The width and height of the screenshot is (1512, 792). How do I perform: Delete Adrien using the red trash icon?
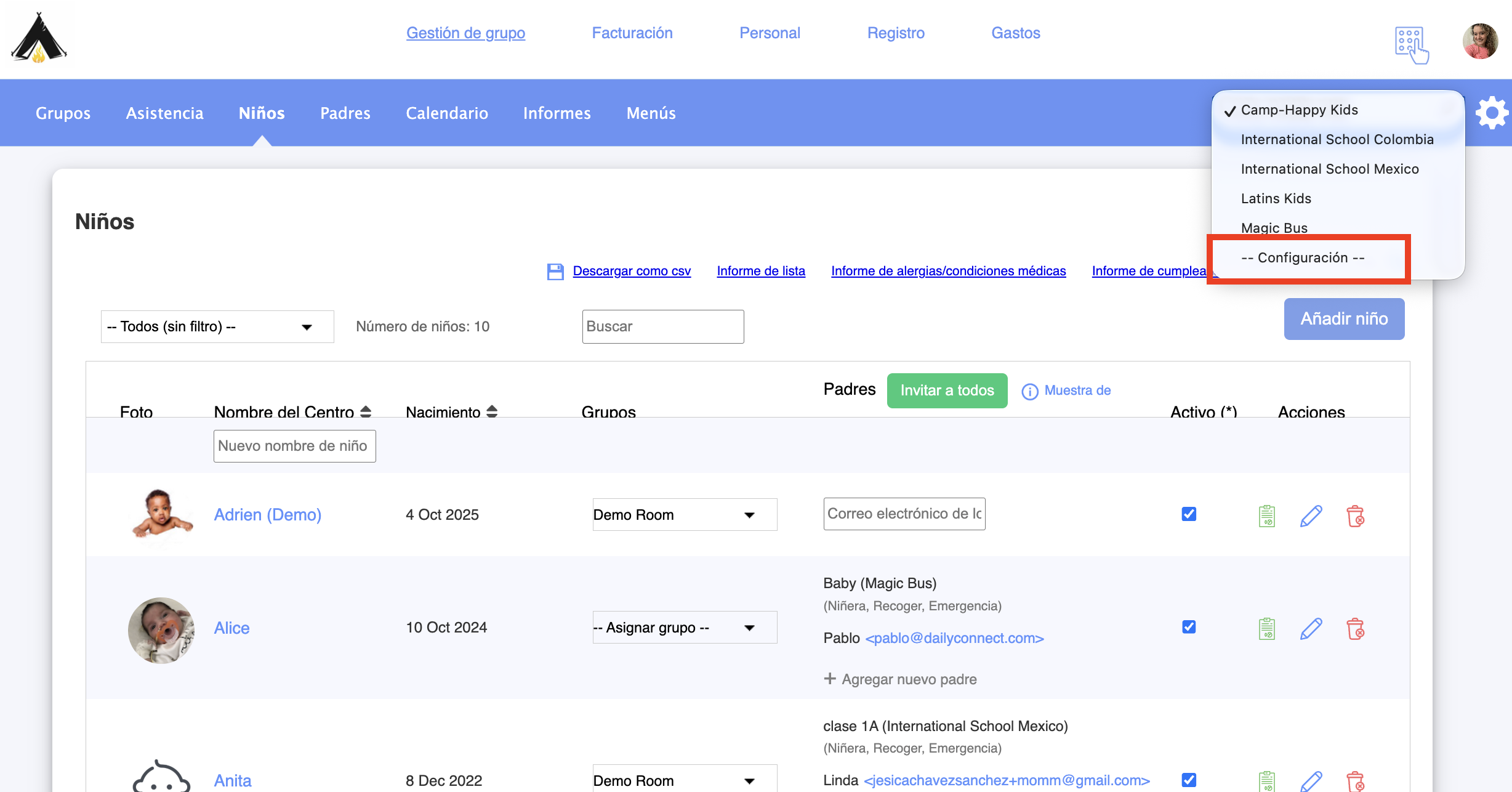click(1355, 515)
